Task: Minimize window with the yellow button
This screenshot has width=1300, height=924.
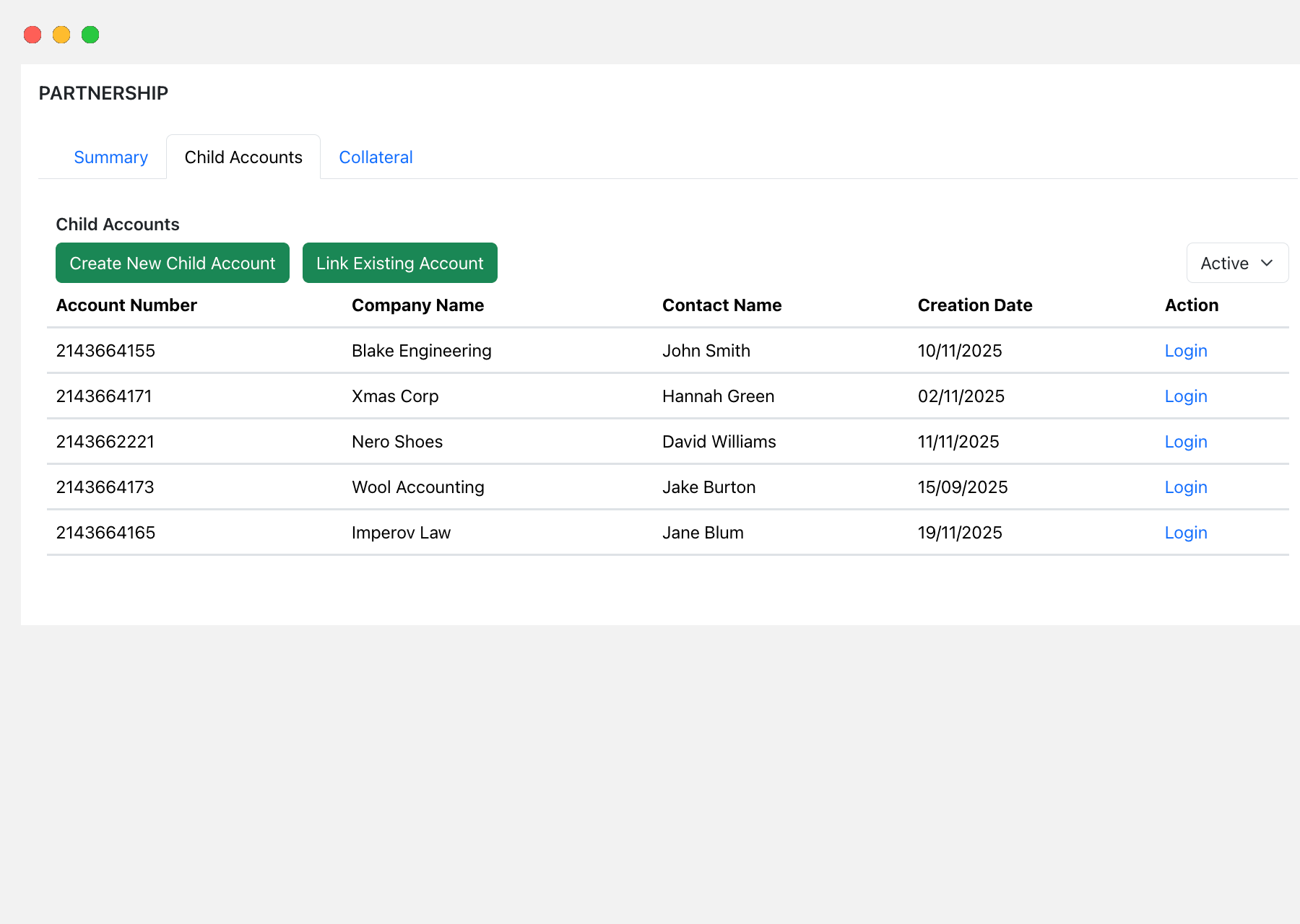Action: (x=61, y=35)
